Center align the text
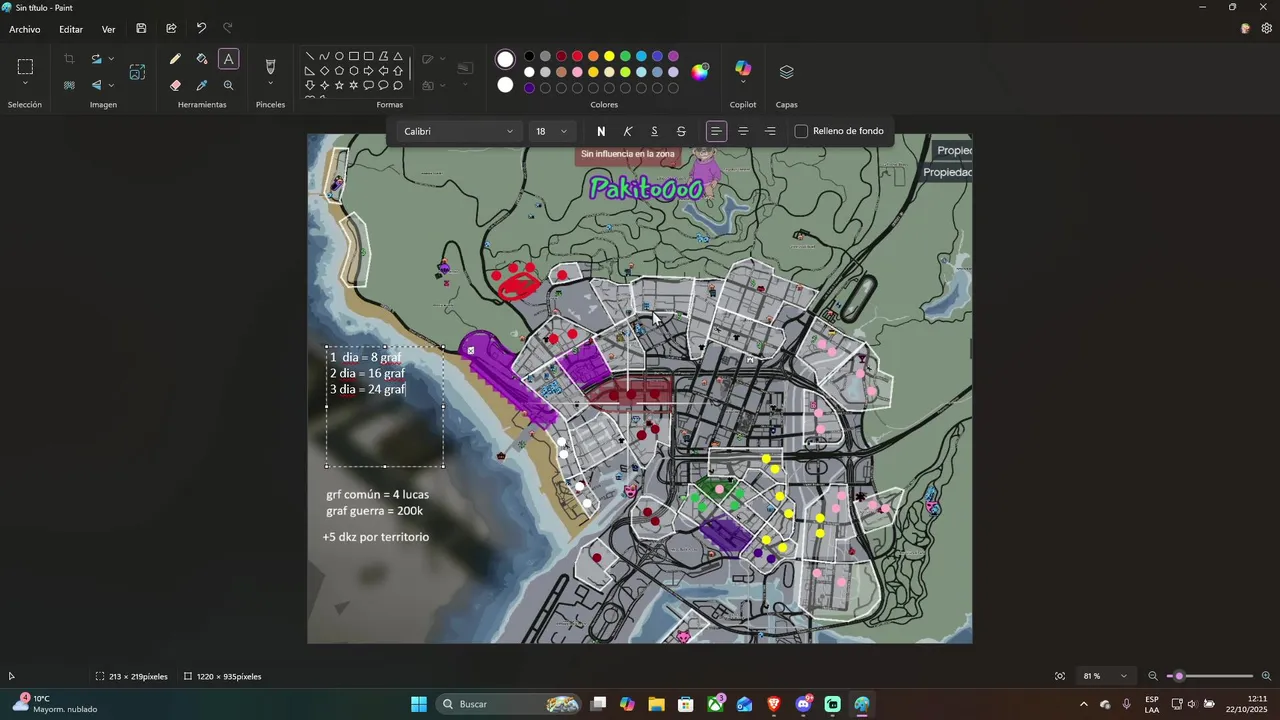The width and height of the screenshot is (1280, 720). [743, 131]
